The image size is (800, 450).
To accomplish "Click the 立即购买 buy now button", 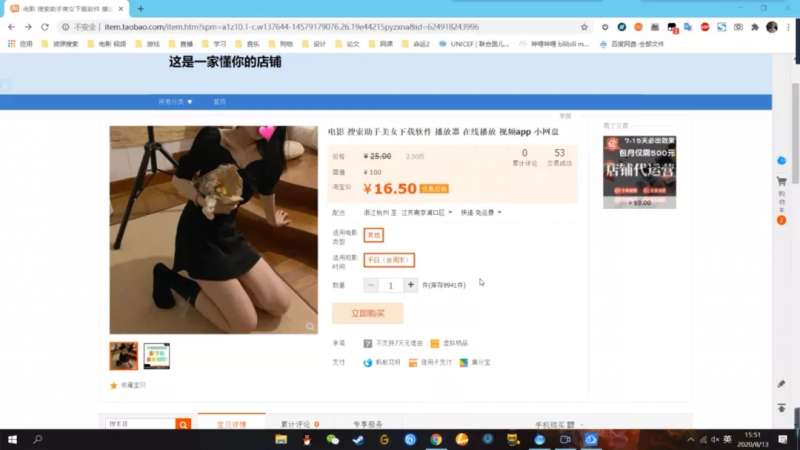I will click(367, 313).
